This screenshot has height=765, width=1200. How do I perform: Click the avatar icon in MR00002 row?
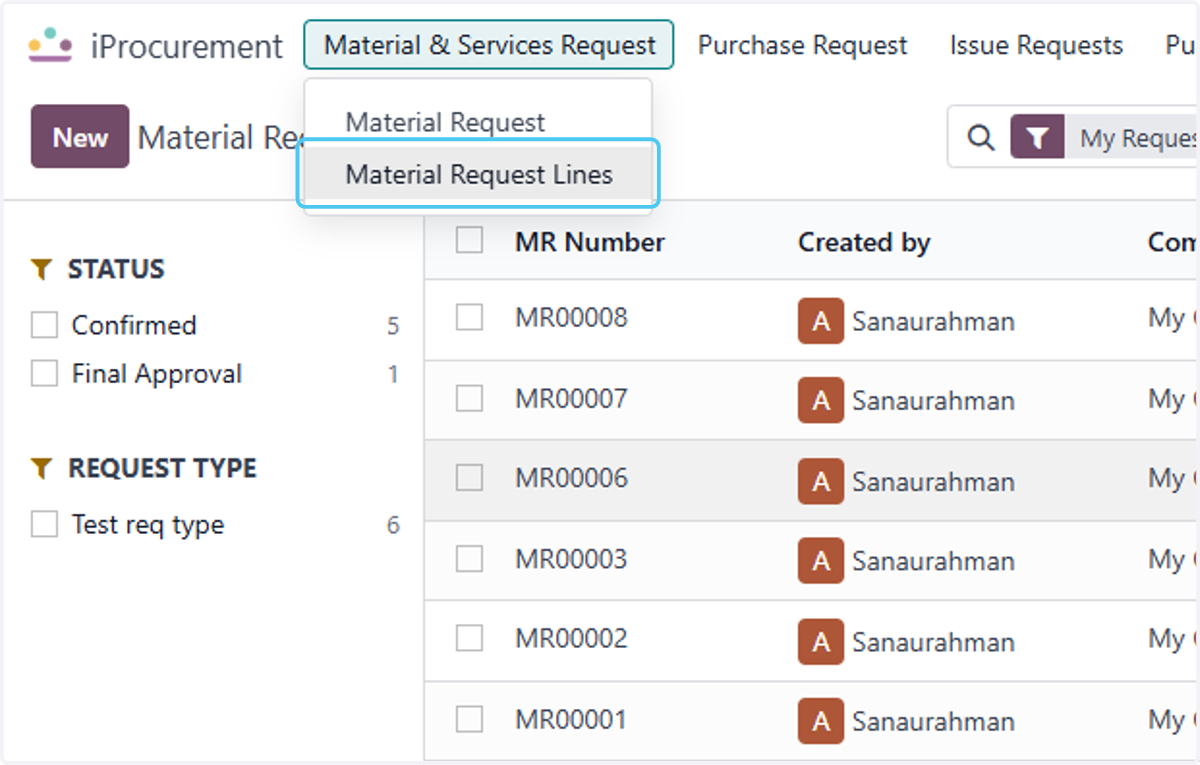[821, 641]
